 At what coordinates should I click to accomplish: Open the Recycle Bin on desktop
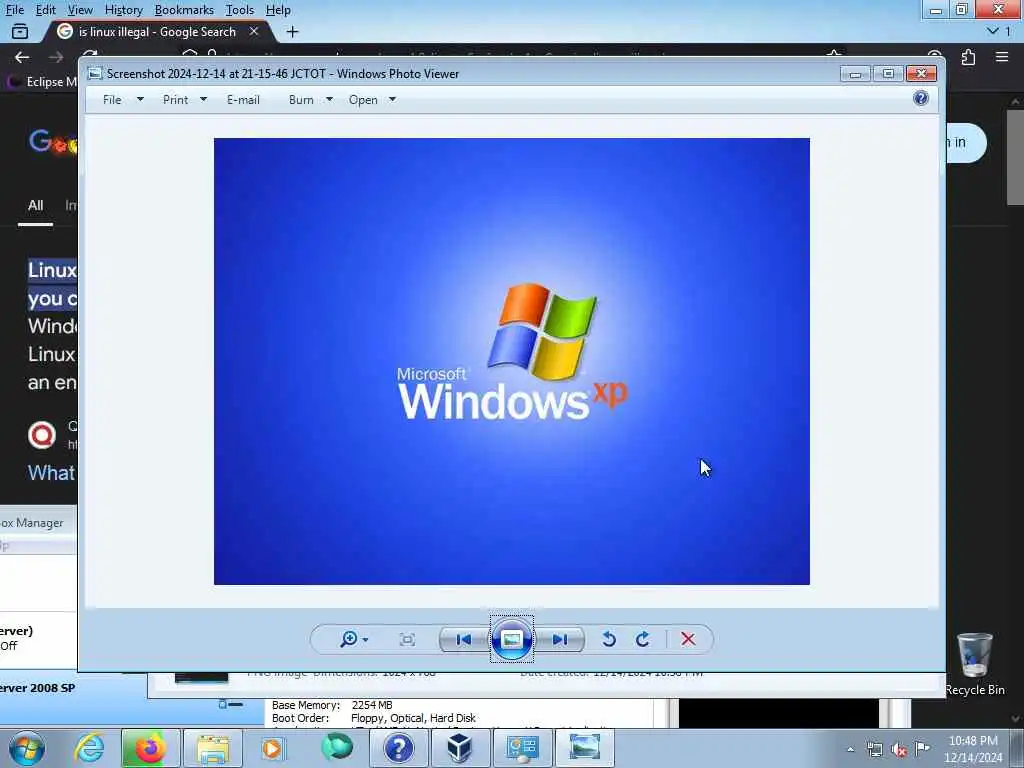(974, 664)
